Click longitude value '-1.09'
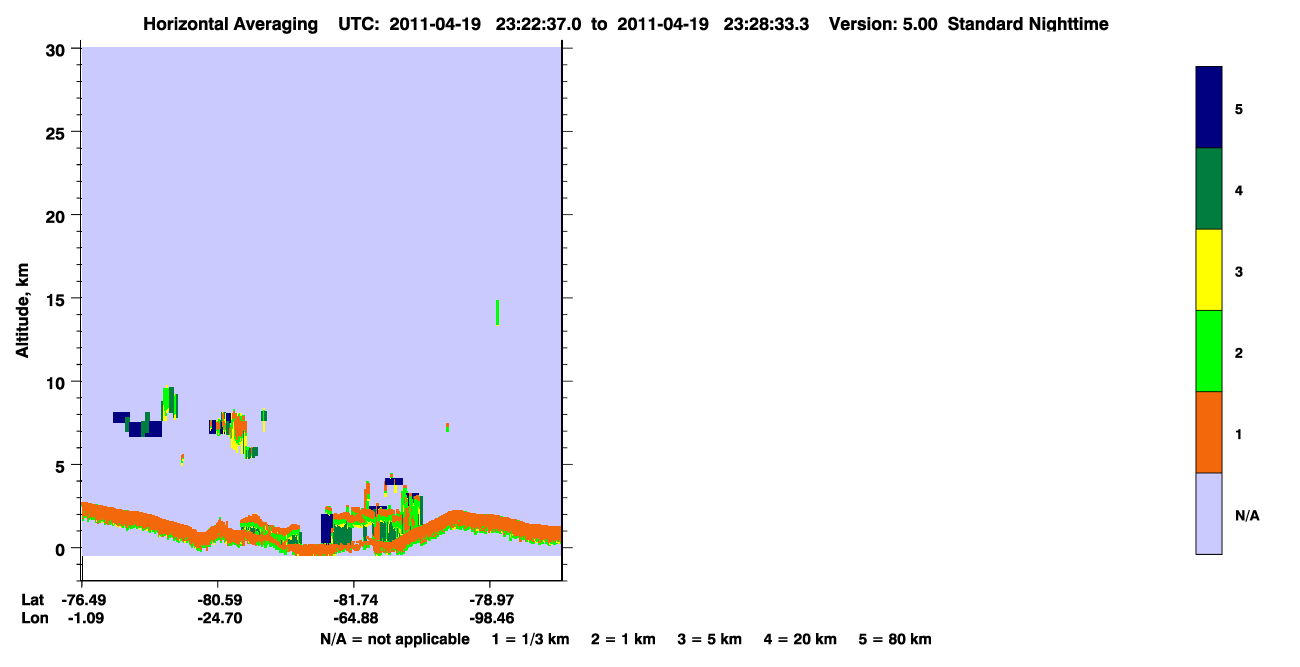 pyautogui.click(x=85, y=618)
